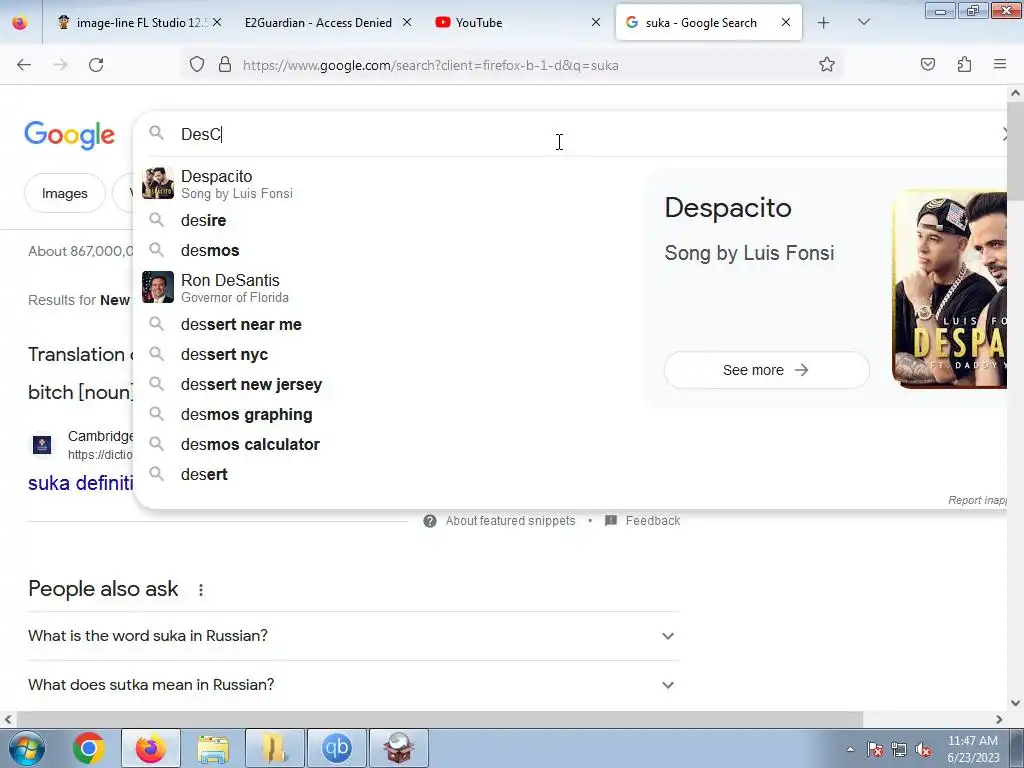Expand 'What does sutka mean in Russian?'
This screenshot has width=1024, height=768.
[354, 685]
